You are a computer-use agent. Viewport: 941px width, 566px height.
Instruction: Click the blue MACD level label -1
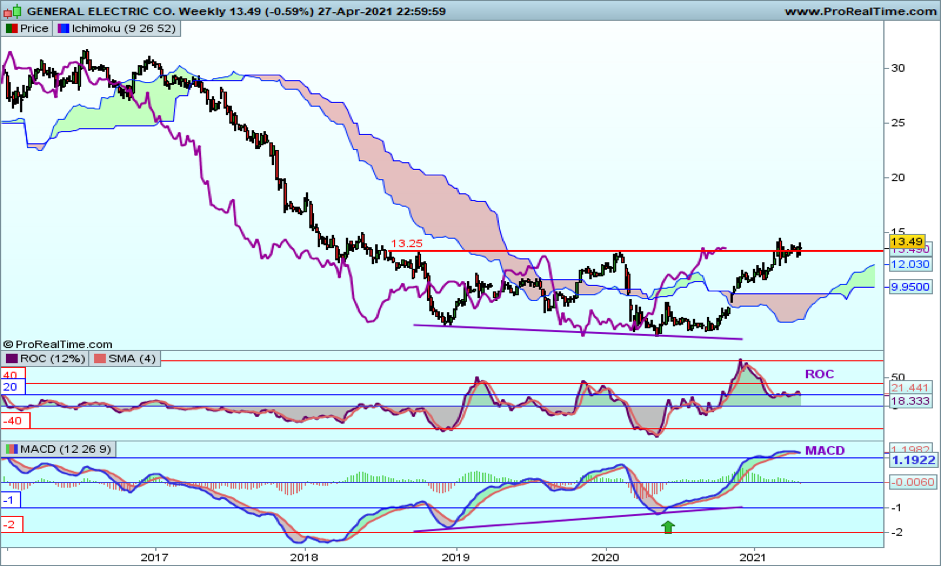coord(10,499)
